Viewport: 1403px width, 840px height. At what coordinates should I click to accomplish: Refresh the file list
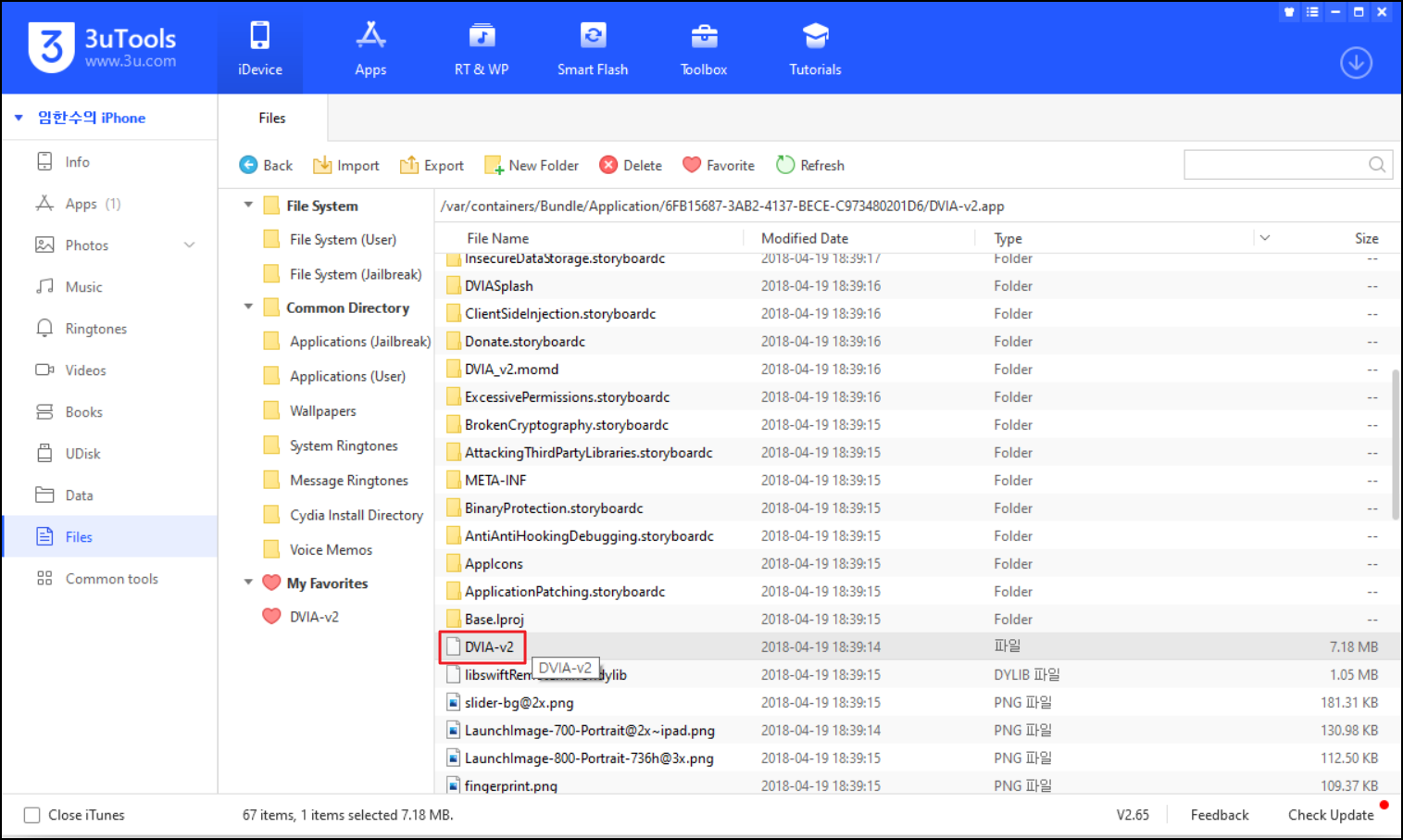[810, 165]
